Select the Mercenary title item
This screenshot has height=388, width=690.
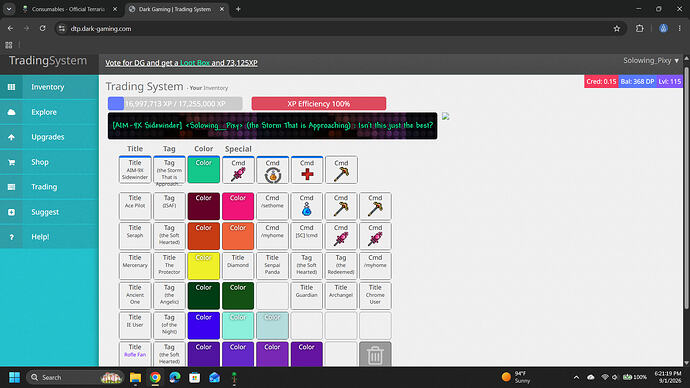[135, 266]
